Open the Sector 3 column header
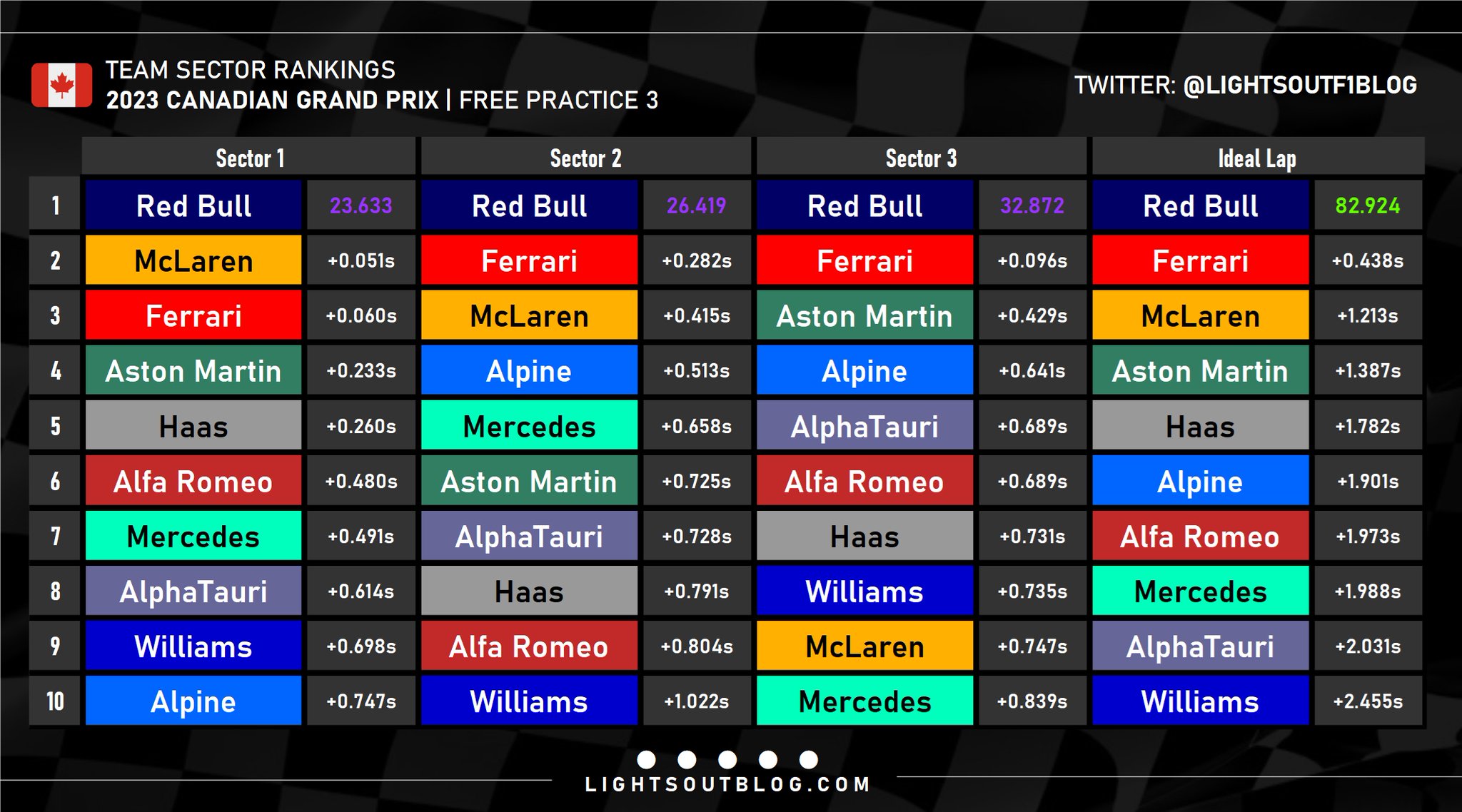This screenshot has height=812, width=1462. tap(921, 158)
